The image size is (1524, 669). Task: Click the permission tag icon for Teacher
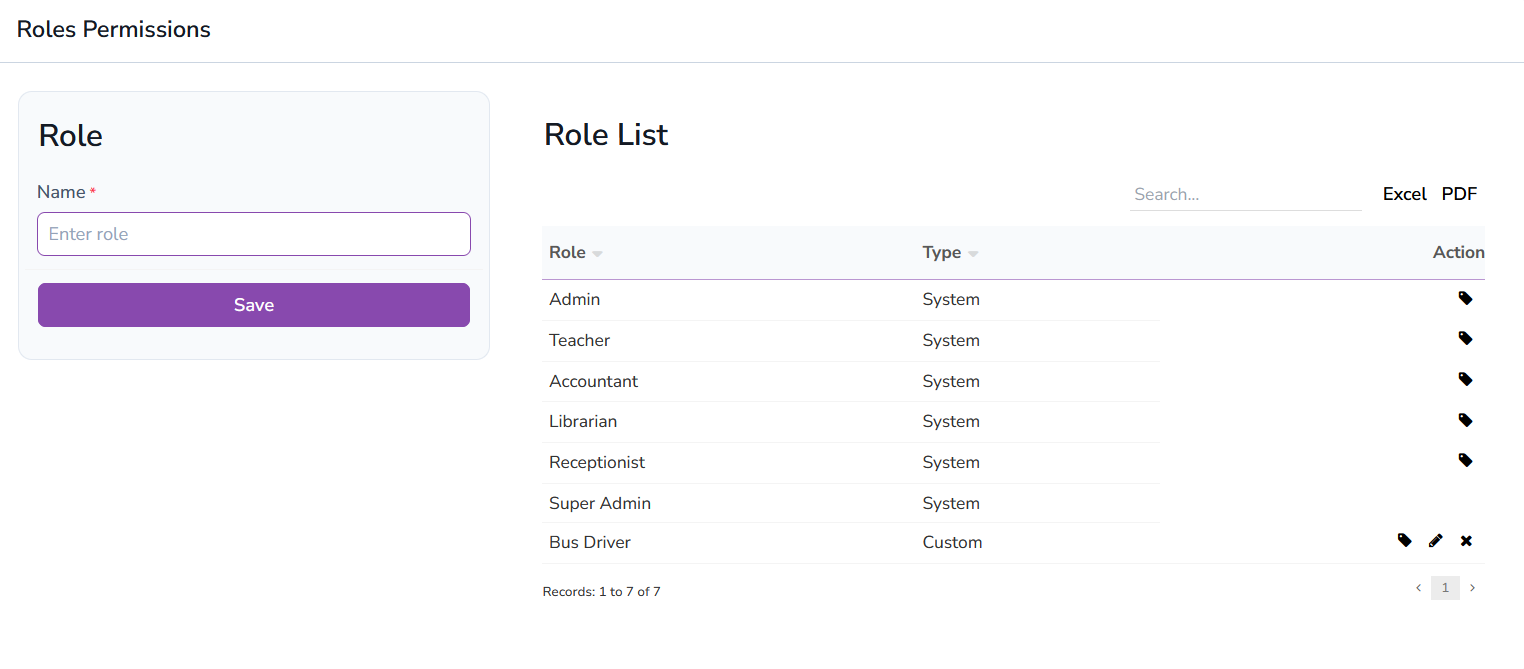(1466, 338)
